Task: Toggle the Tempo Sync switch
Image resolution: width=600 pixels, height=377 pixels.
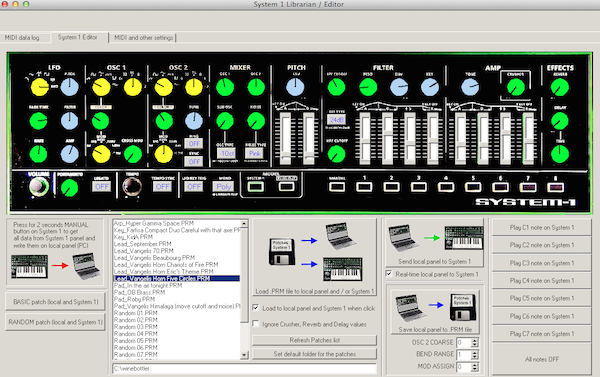Action: 162,186
